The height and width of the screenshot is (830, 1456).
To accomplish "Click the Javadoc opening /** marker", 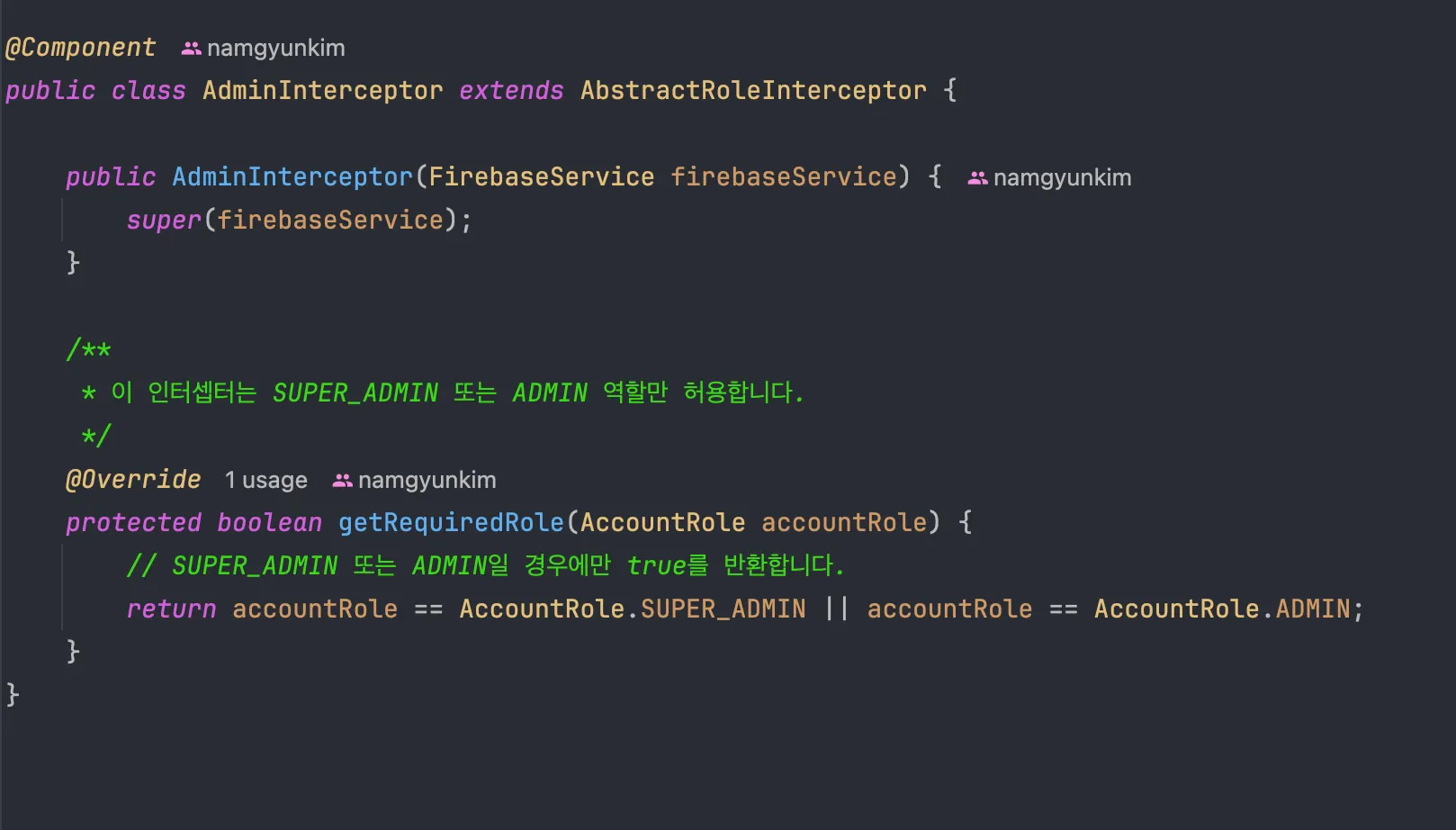I will click(88, 350).
